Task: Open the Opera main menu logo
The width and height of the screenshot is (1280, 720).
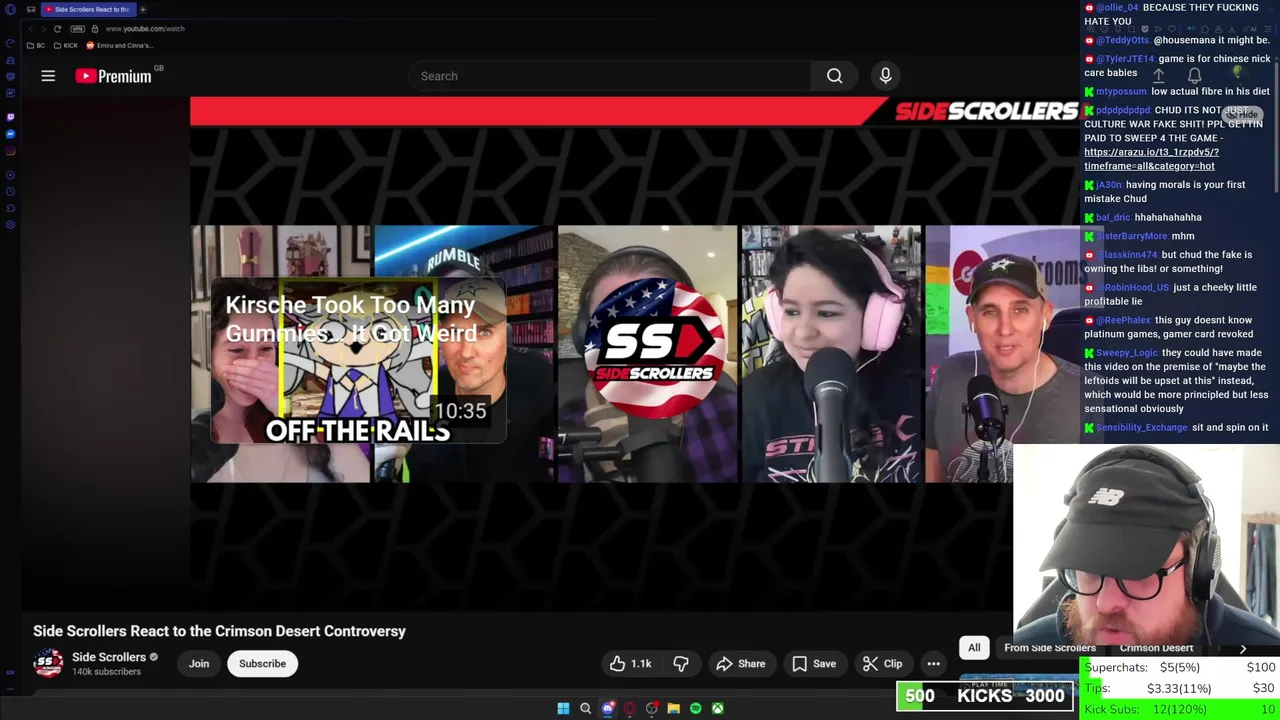Action: coord(10,9)
